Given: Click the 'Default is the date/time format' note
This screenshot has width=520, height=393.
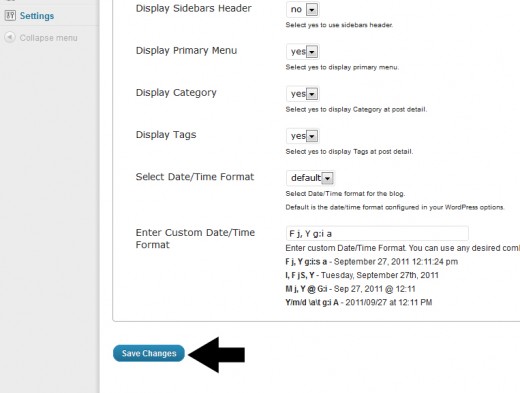Looking at the screenshot, I should click(395, 207).
